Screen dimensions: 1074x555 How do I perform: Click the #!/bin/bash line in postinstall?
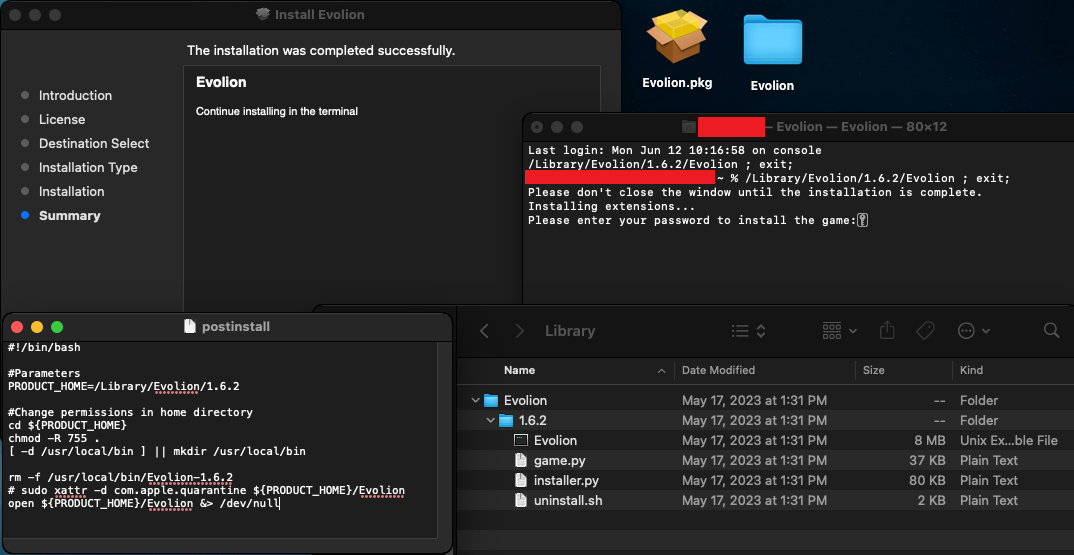(45, 347)
